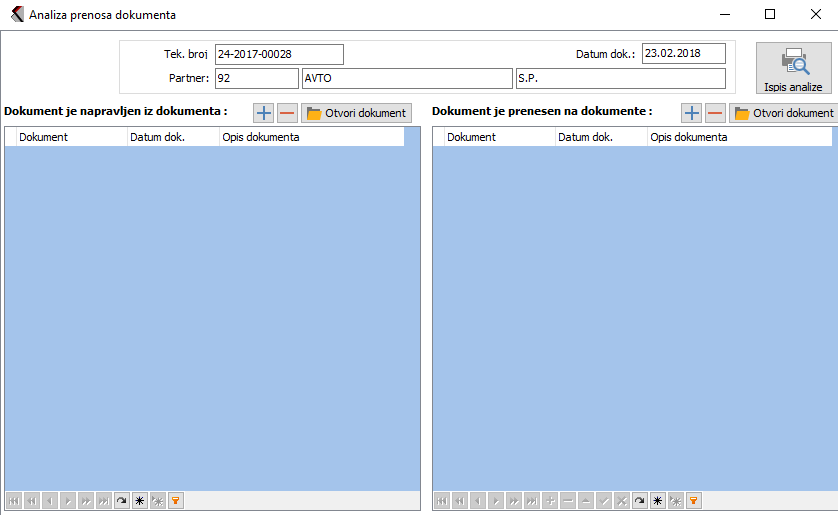Click the Datum dok. date field
The height and width of the screenshot is (515, 838).
click(x=683, y=54)
